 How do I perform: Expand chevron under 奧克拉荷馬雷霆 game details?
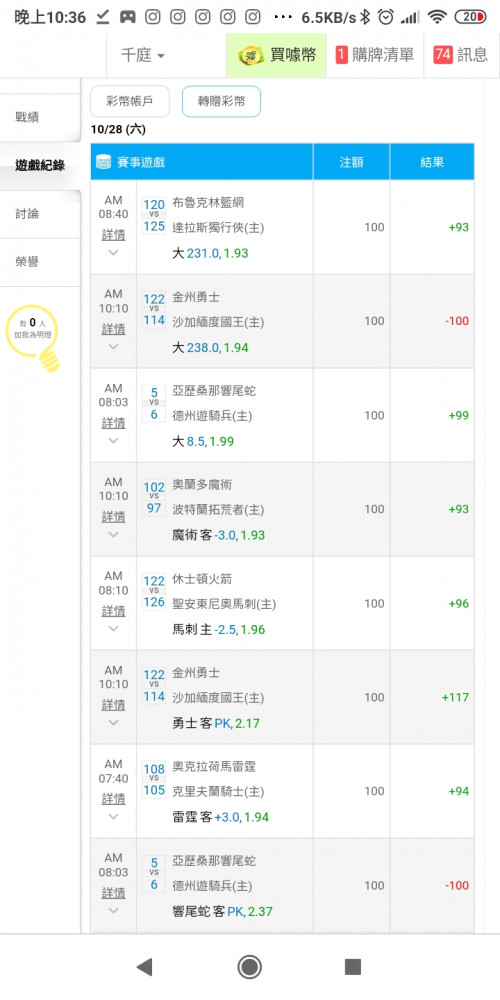coord(114,816)
